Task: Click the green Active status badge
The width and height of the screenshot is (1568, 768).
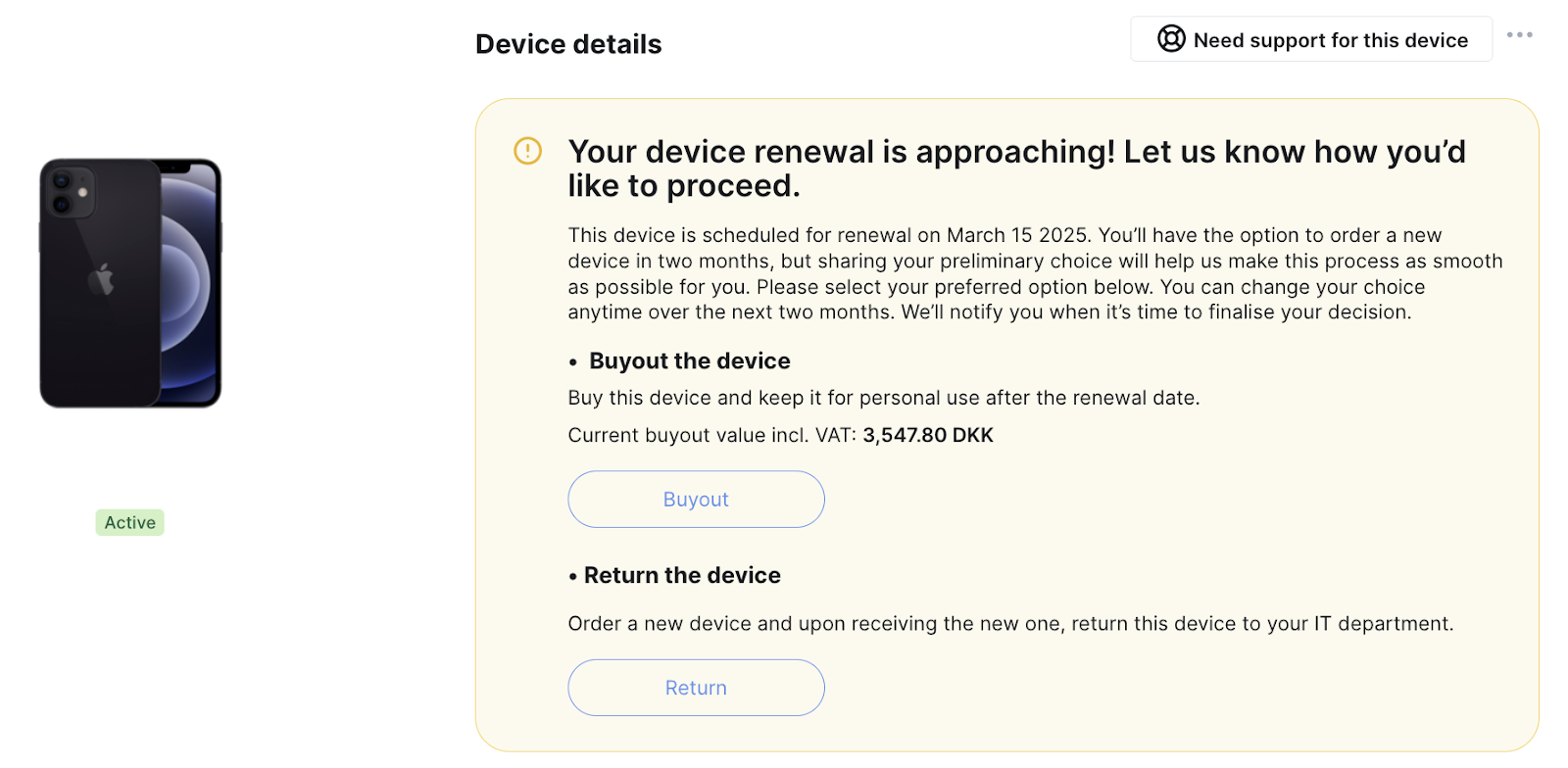Action: (129, 522)
